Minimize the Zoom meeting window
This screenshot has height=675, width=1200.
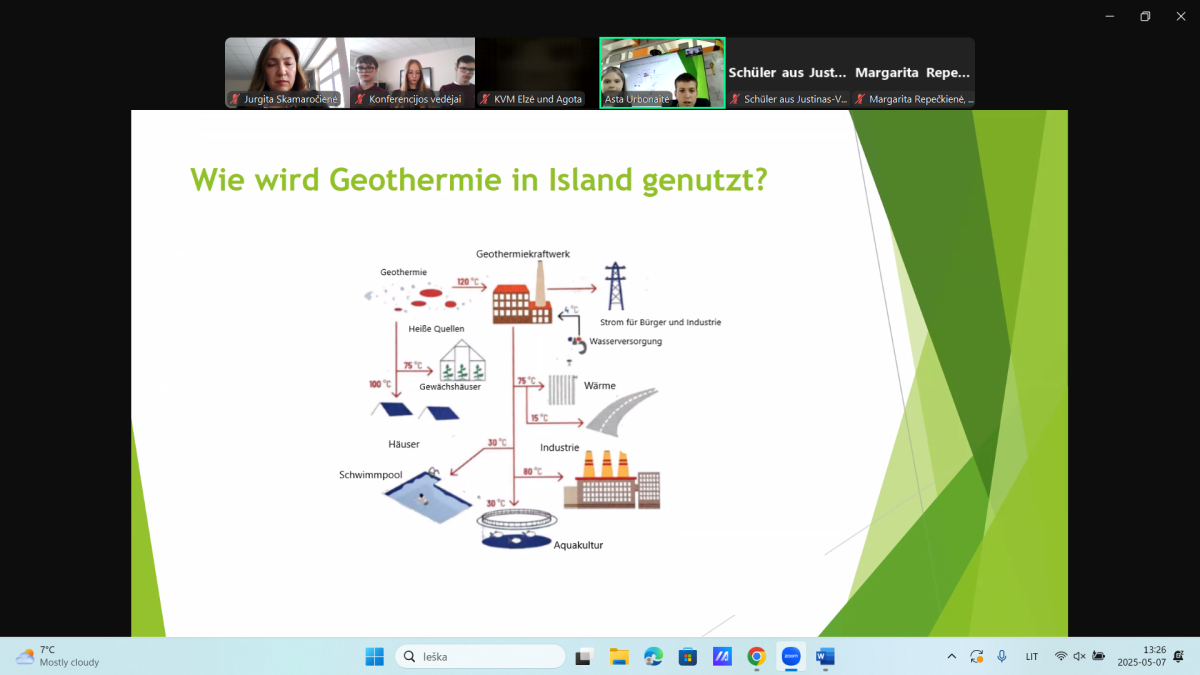[1110, 16]
